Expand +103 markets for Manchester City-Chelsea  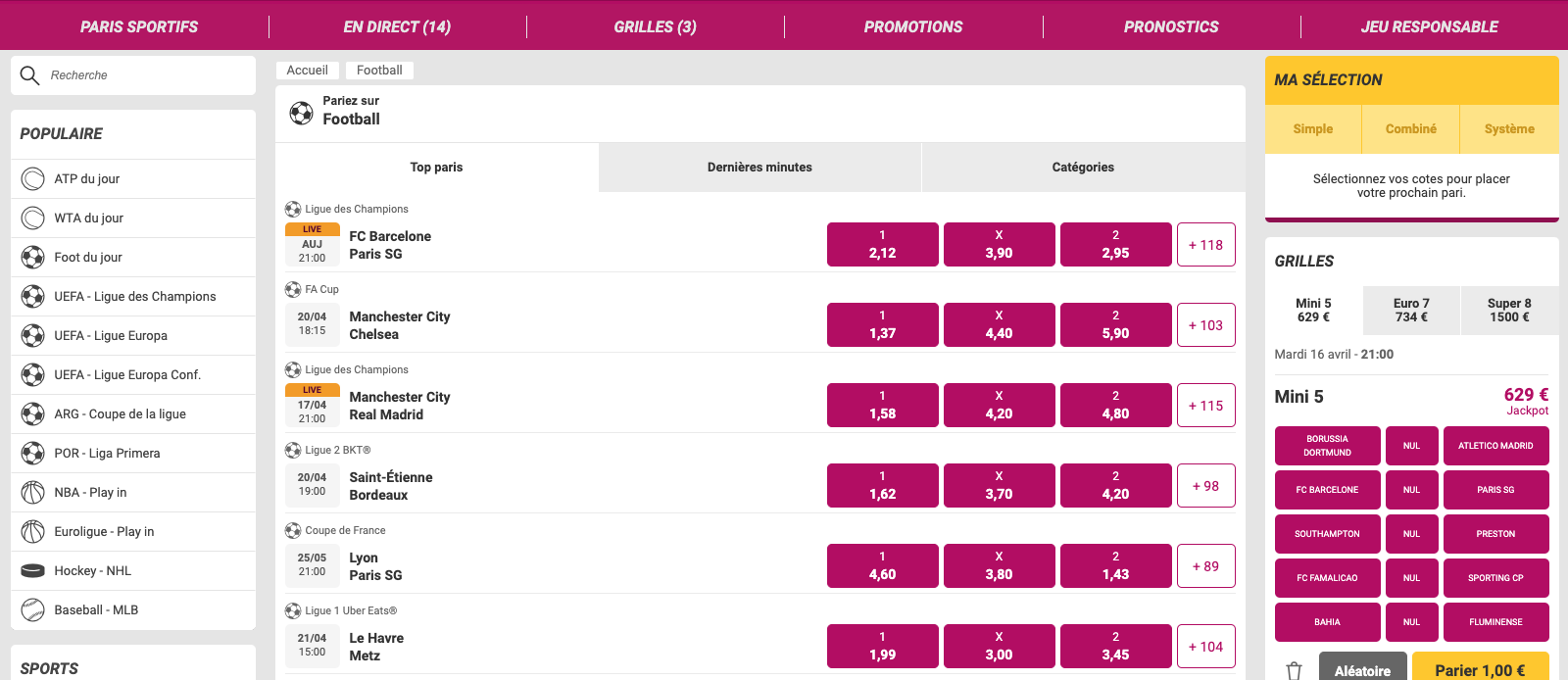click(x=1205, y=325)
